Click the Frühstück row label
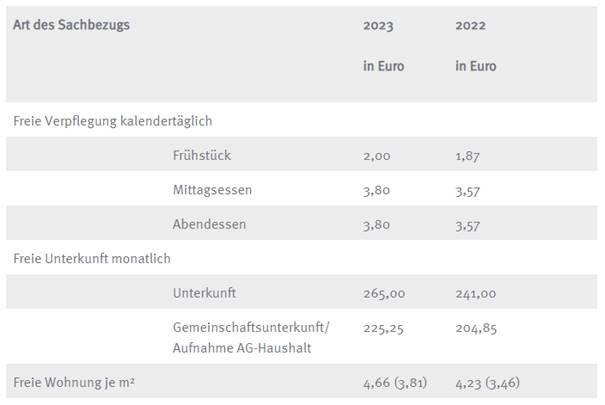 click(202, 155)
